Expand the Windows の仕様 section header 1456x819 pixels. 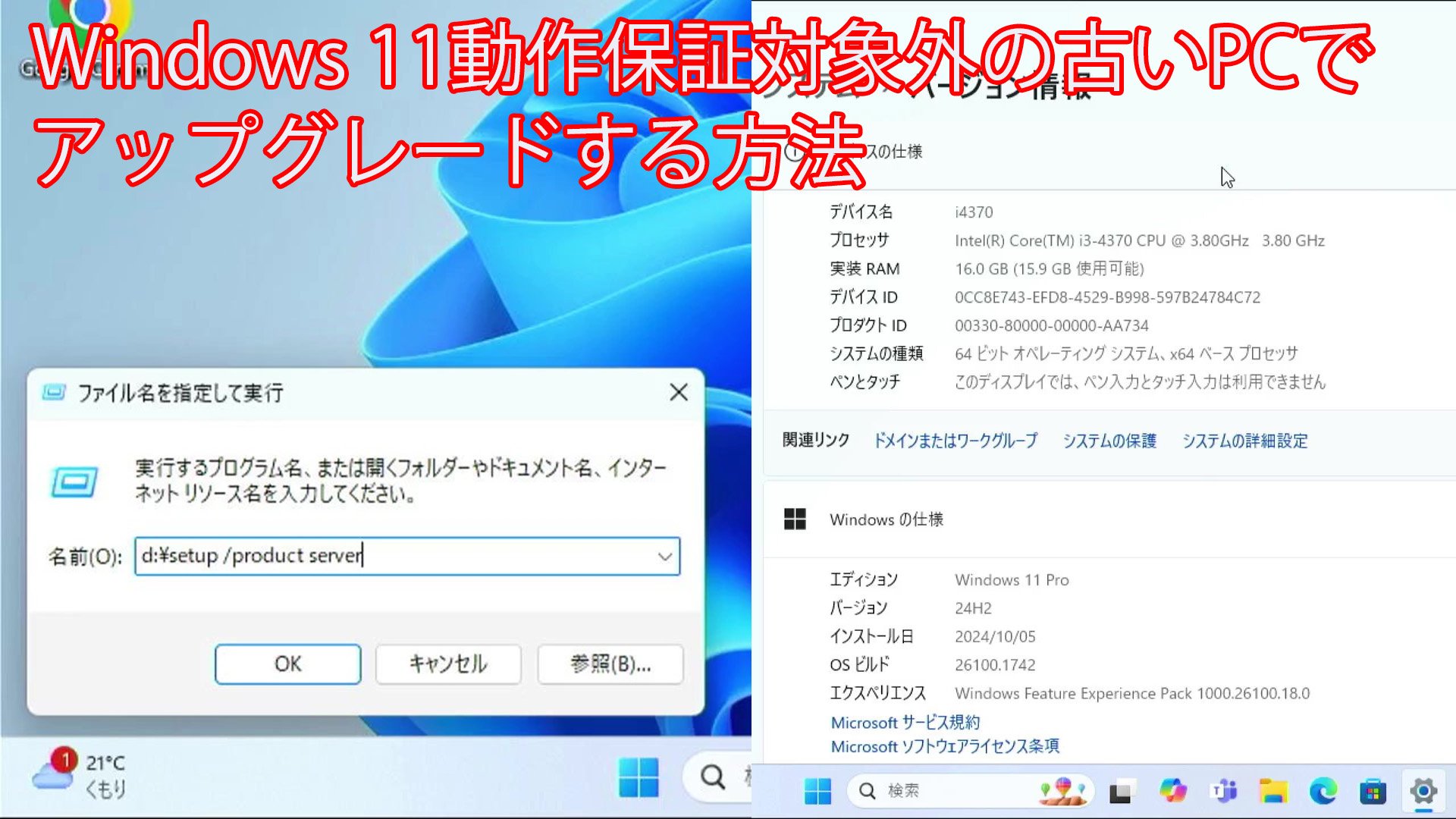(1109, 519)
